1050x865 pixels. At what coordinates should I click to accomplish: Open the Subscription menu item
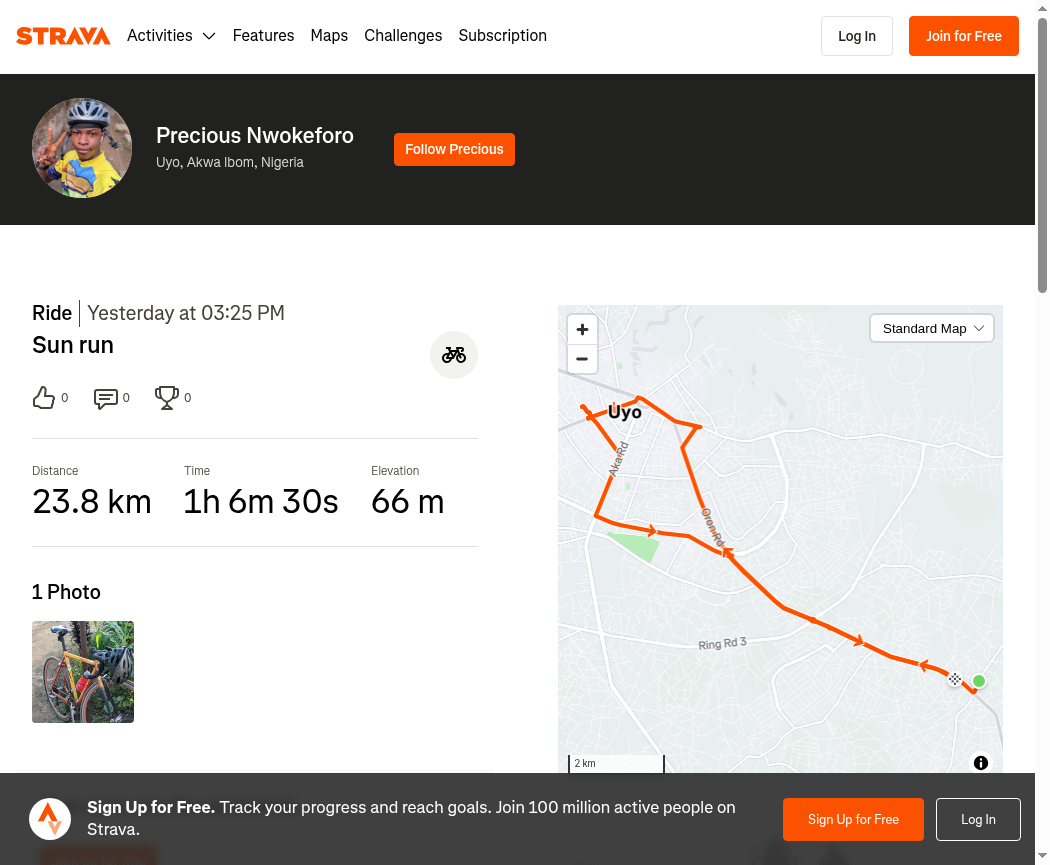[502, 36]
